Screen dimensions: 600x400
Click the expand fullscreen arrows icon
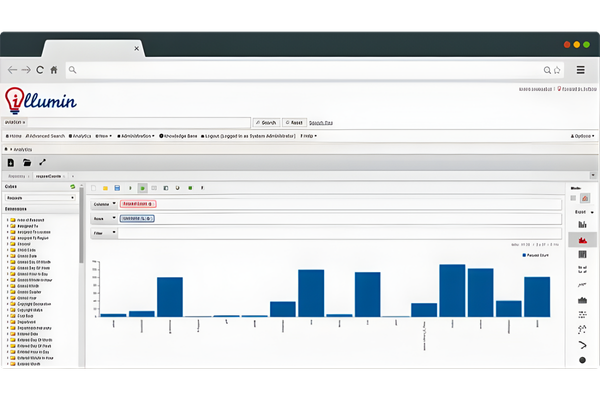(x=43, y=162)
